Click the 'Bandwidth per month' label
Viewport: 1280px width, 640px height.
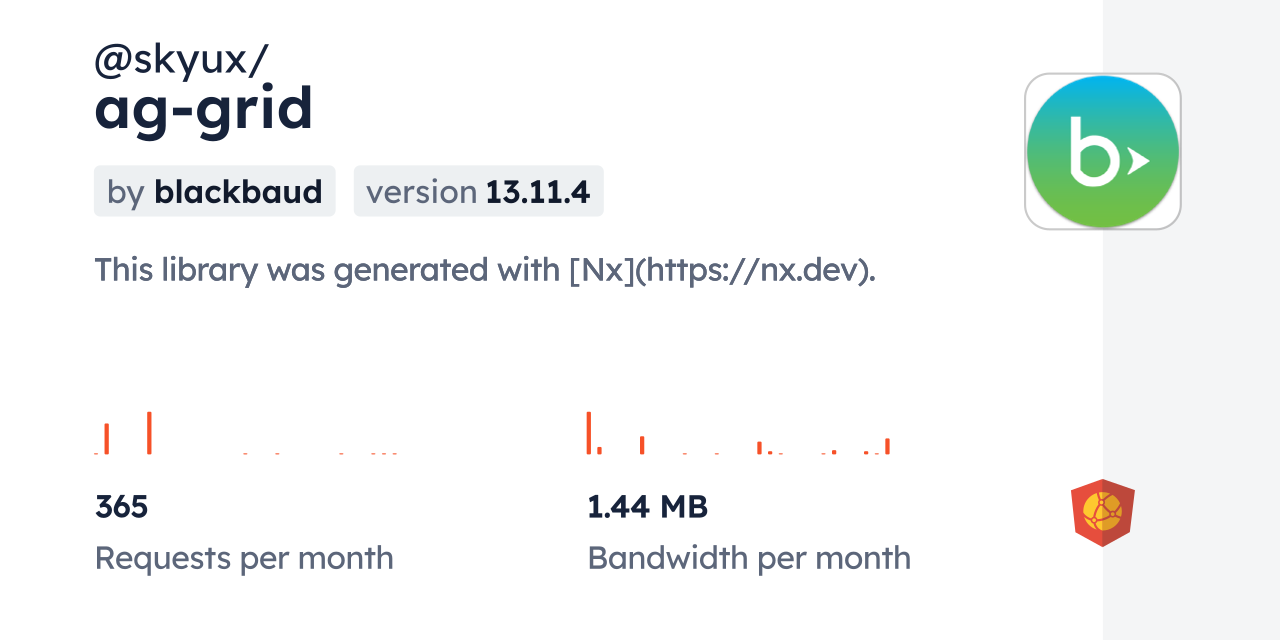tap(749, 558)
